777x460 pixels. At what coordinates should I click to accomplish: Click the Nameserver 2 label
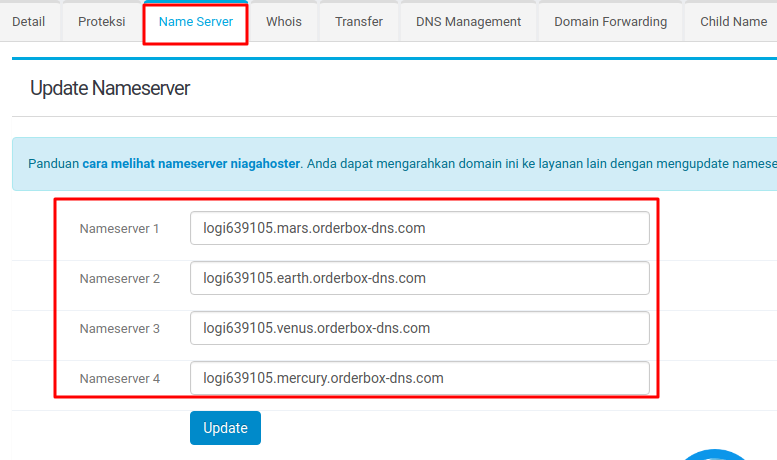pyautogui.click(x=120, y=279)
